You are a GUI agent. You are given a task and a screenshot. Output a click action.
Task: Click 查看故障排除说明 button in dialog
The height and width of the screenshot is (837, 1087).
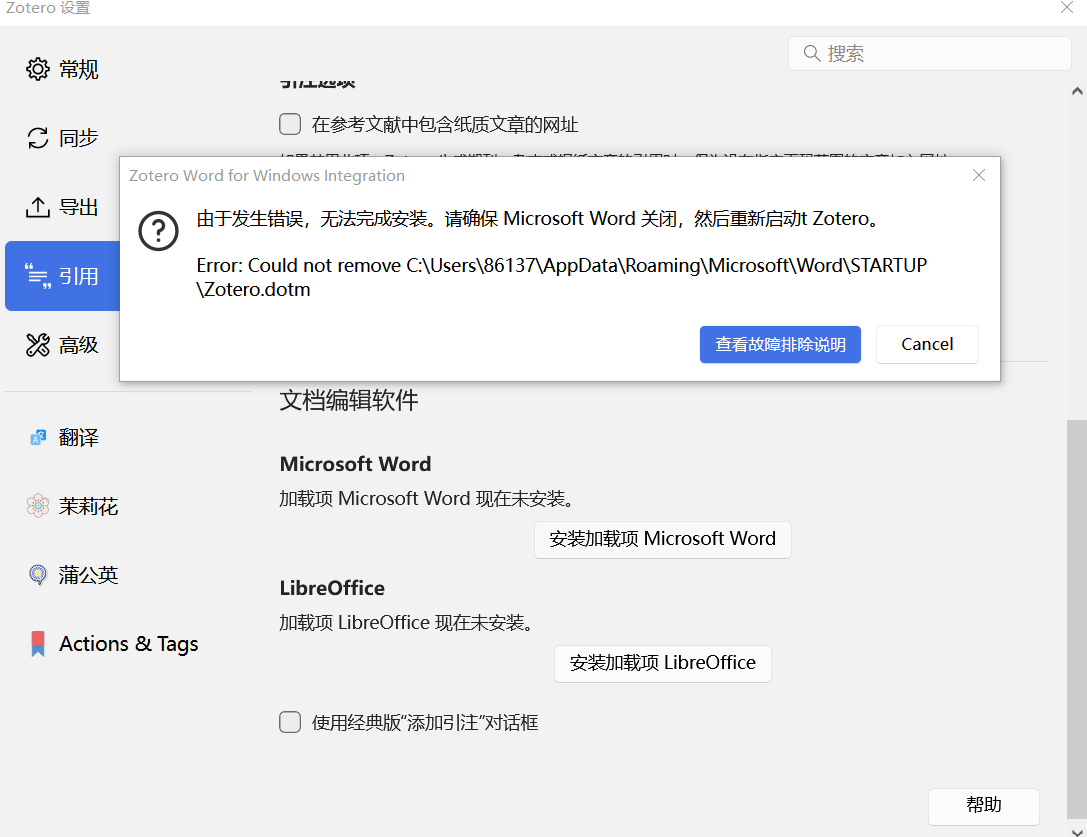[780, 344]
